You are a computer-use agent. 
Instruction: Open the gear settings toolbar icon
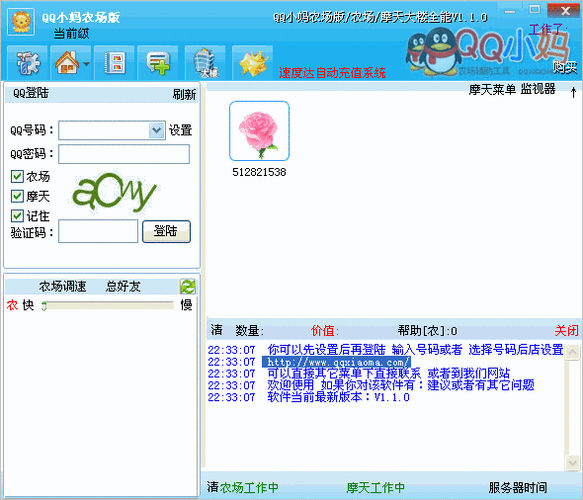[28, 63]
